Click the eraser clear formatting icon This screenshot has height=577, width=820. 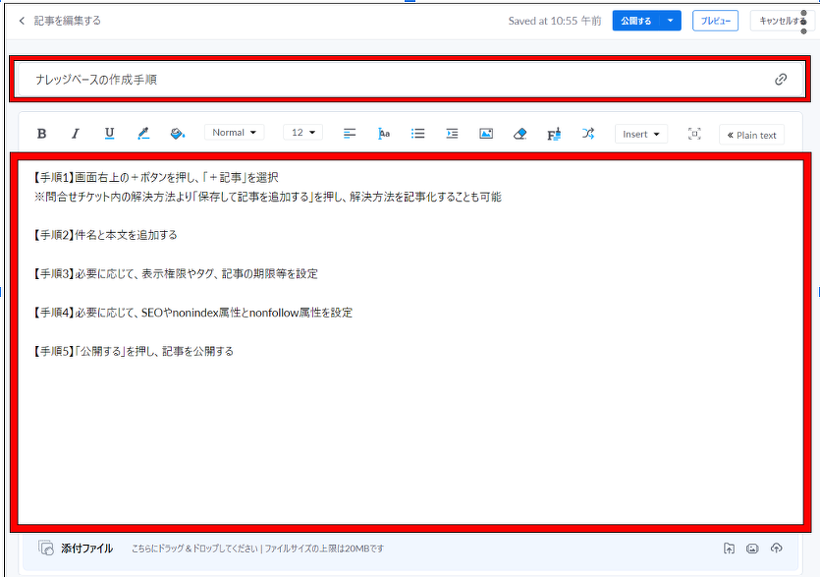tap(519, 134)
